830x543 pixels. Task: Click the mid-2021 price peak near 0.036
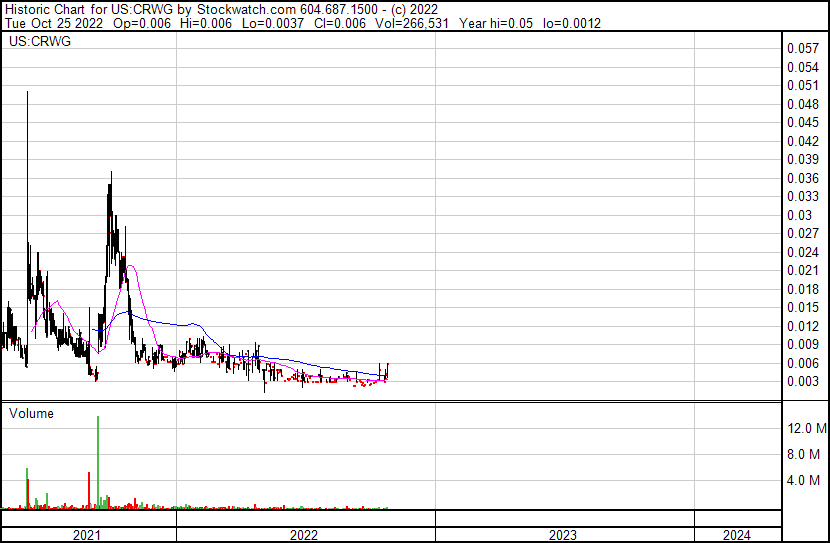110,174
